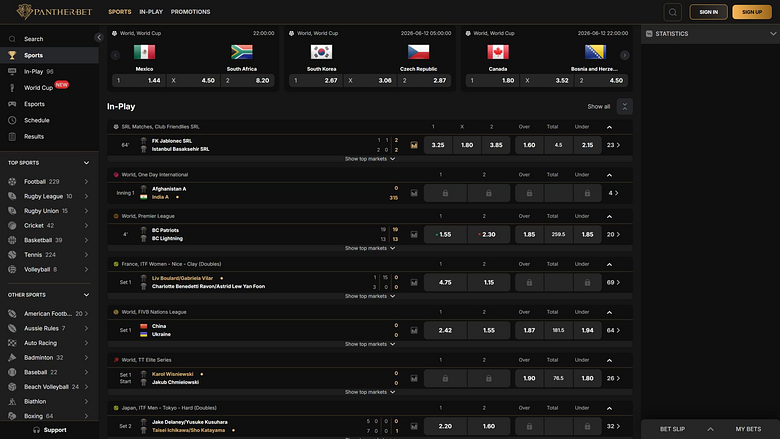Pick the draw at 3.06 for South Korea match
Viewport: 780px width, 439px height.
(370, 81)
